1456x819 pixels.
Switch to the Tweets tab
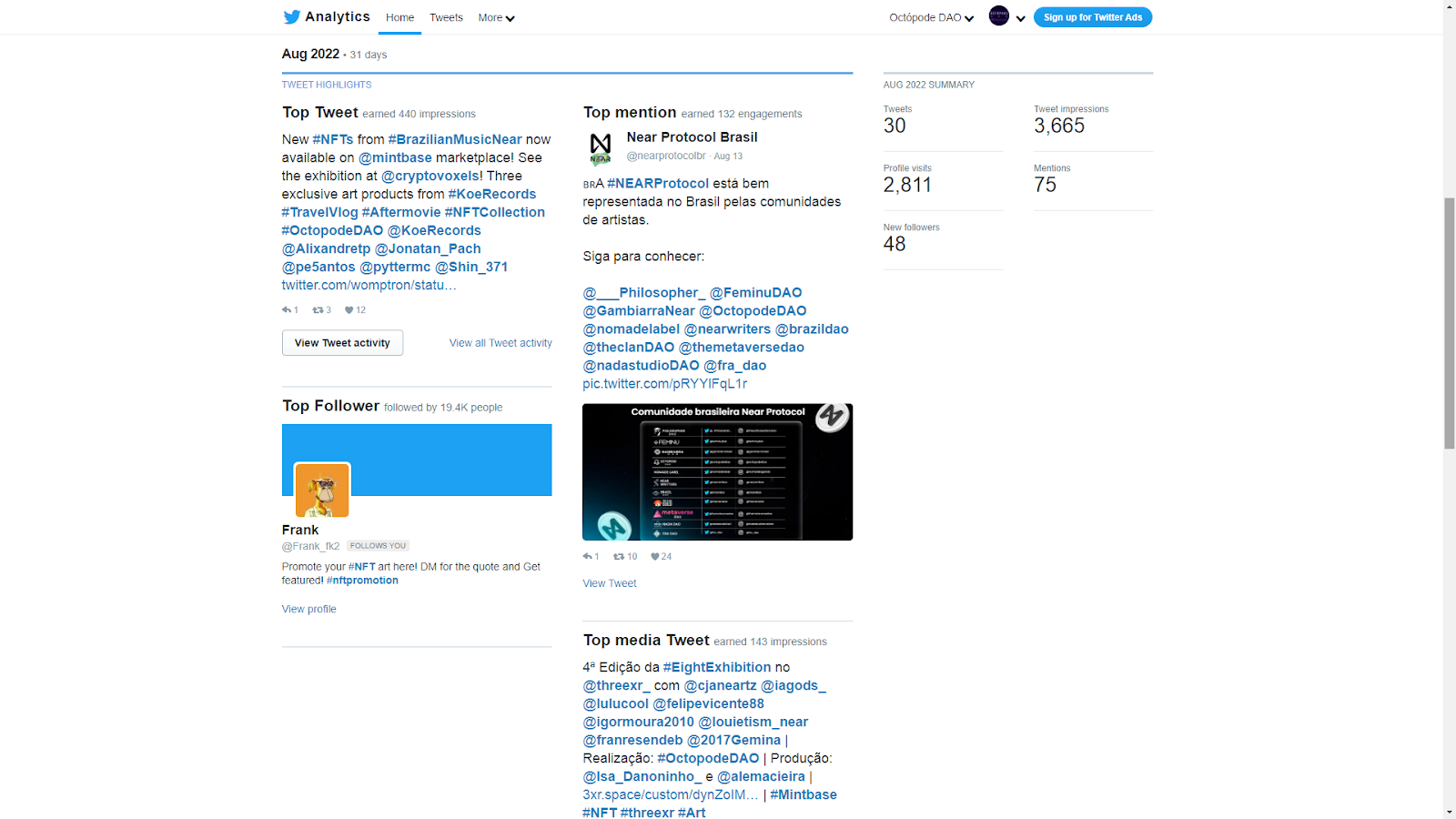pyautogui.click(x=446, y=17)
